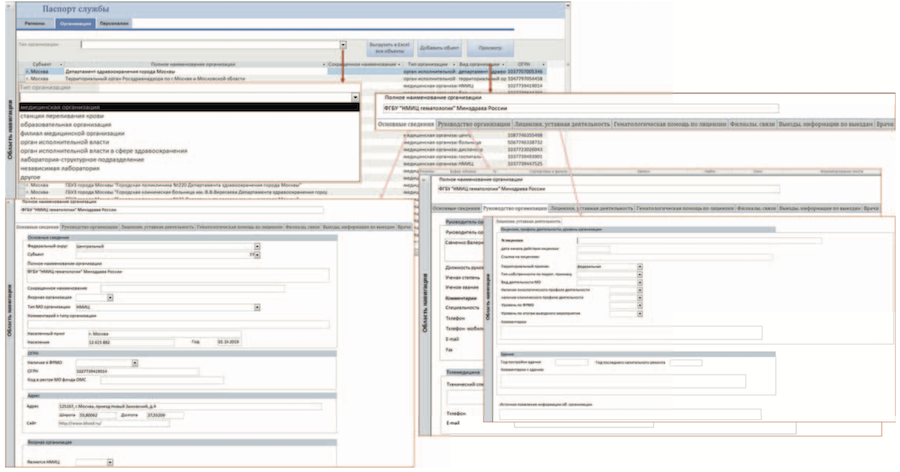Expand navigation pane chevron in middle form

(x=425, y=180)
